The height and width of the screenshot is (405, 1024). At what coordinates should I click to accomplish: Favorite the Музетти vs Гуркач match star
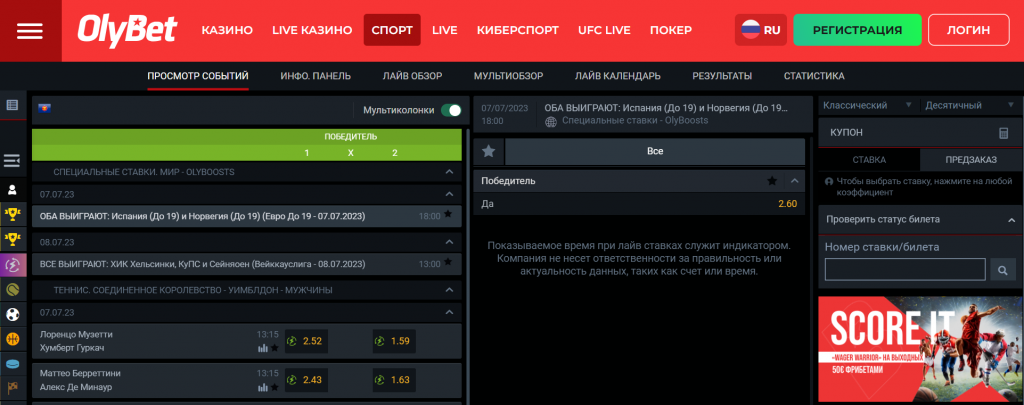[275, 348]
